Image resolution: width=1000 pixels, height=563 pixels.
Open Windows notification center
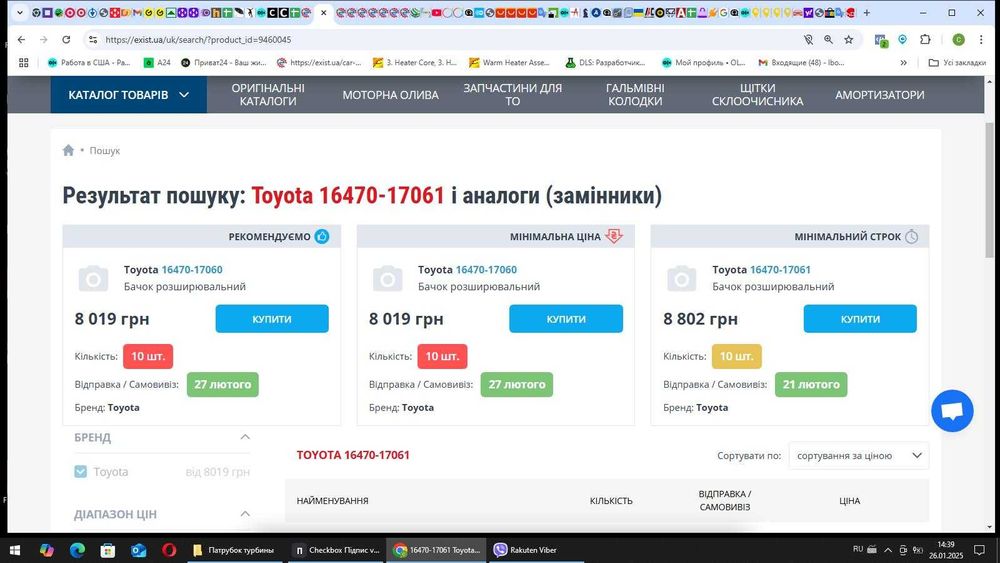(x=980, y=550)
